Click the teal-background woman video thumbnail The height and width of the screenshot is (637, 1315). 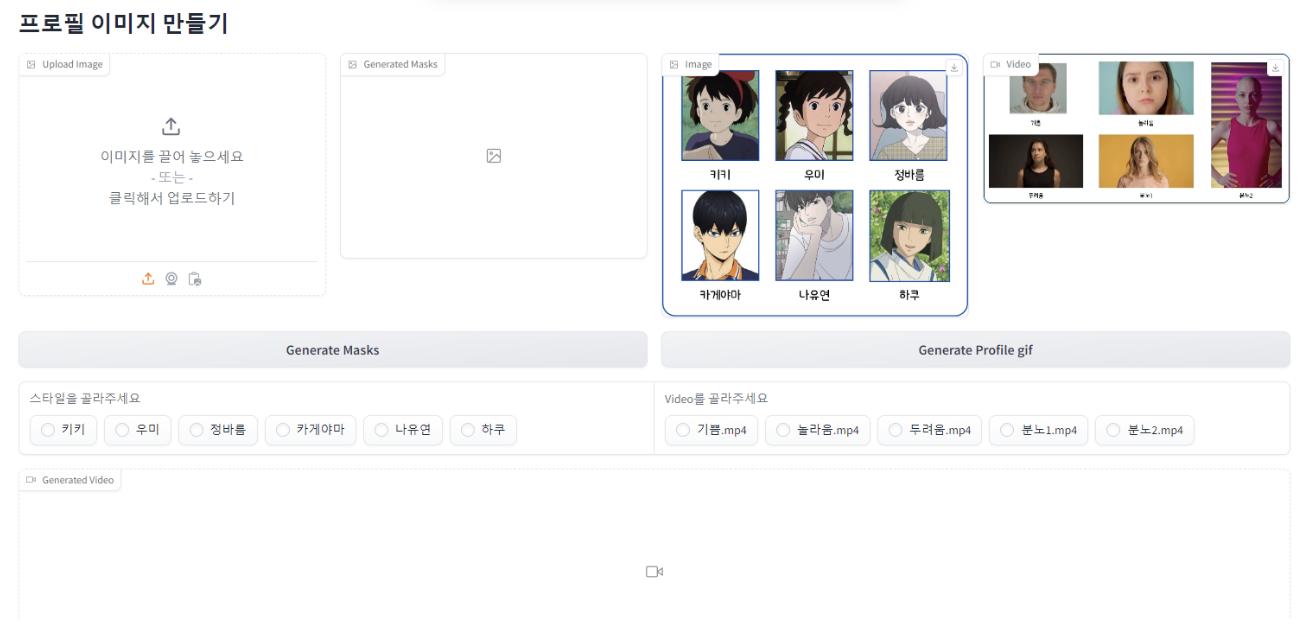click(1146, 88)
